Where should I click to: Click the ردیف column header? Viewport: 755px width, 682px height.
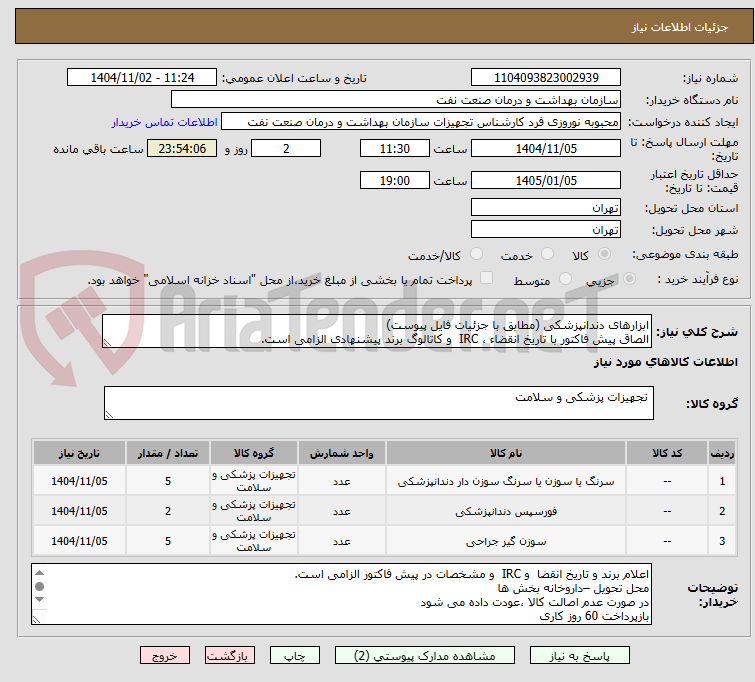(722, 453)
